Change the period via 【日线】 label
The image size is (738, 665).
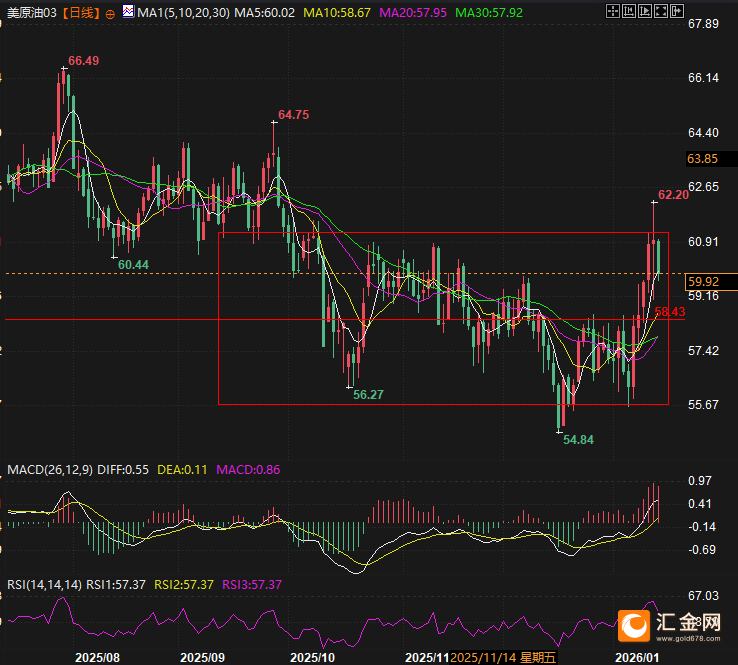[81, 13]
